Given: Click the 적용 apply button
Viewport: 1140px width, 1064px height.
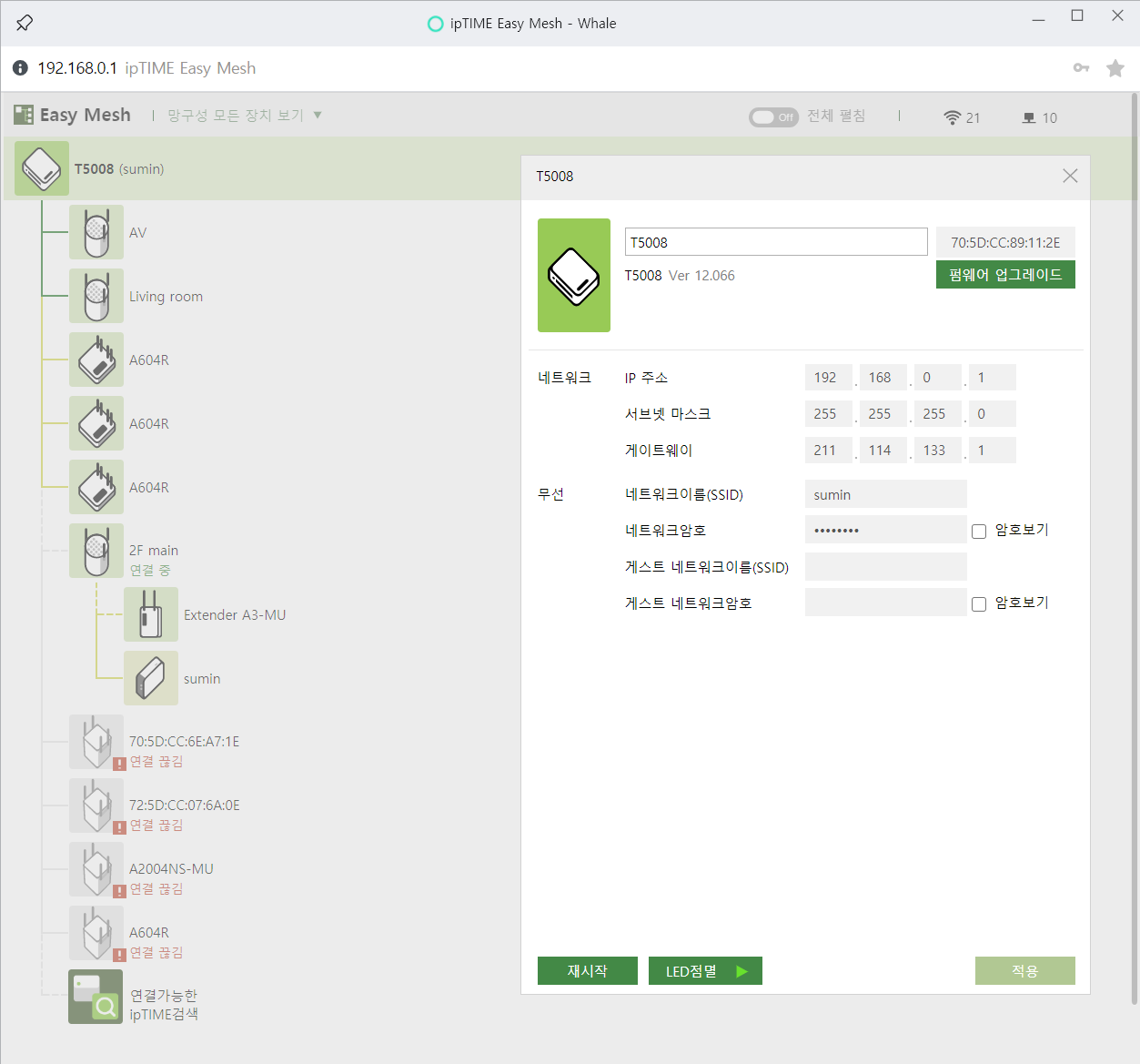Looking at the screenshot, I should 1025,971.
